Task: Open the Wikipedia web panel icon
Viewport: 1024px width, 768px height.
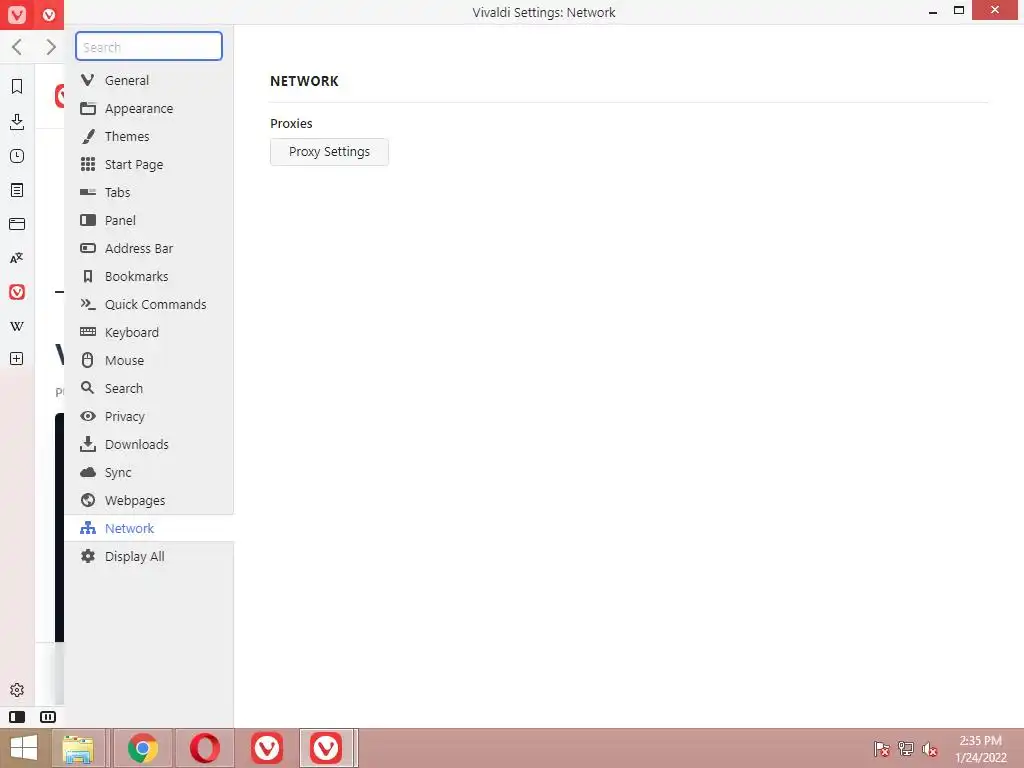Action: coord(17,326)
